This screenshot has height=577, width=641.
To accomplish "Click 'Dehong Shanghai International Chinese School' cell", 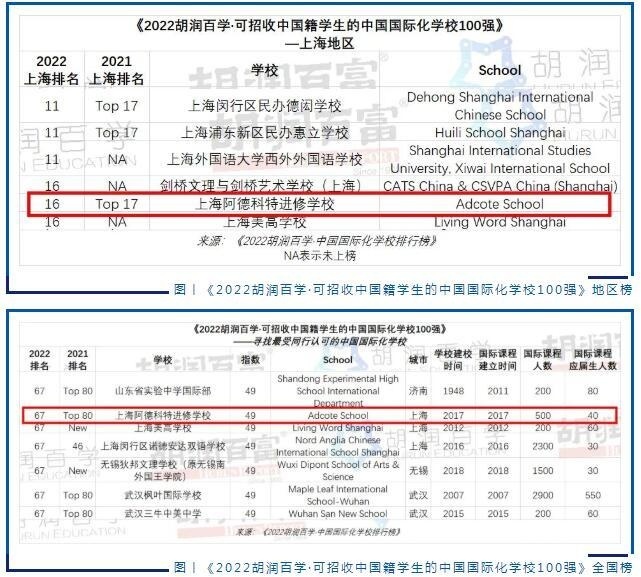I will (500, 106).
